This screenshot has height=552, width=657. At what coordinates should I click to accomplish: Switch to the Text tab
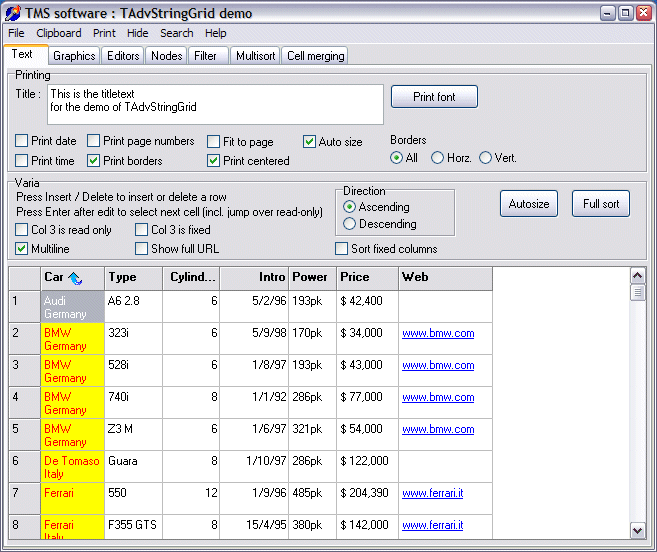pyautogui.click(x=26, y=54)
